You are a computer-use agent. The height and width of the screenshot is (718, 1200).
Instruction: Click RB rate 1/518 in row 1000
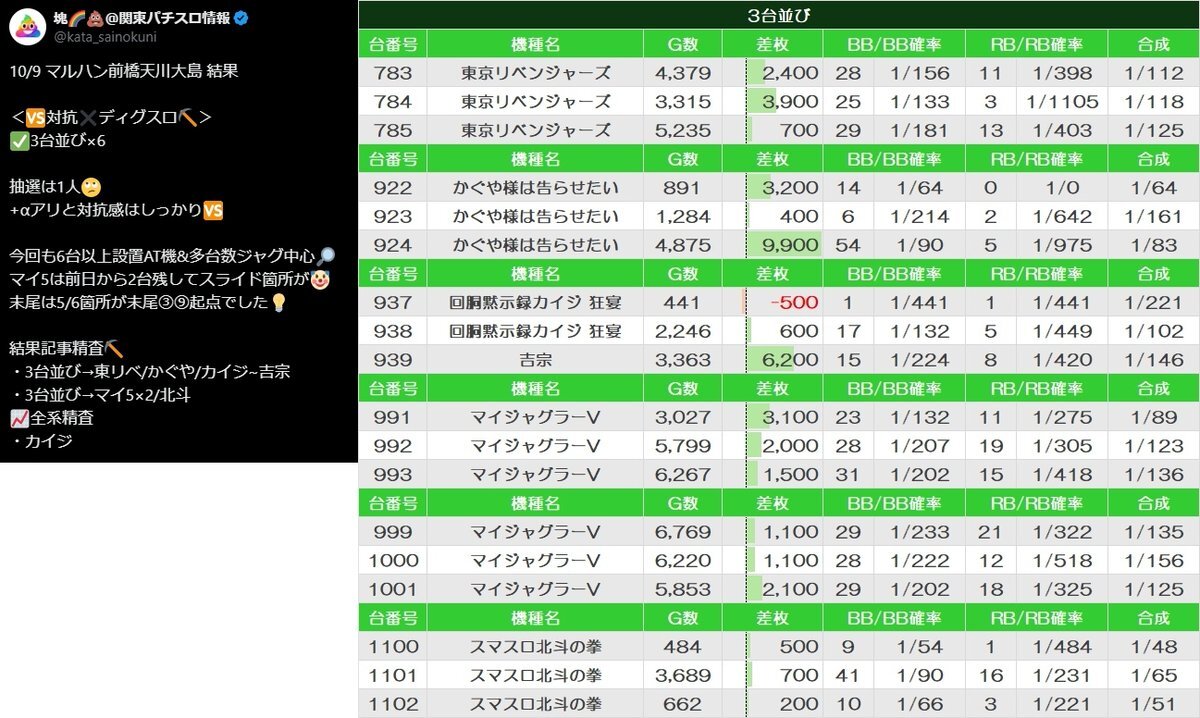click(1063, 561)
